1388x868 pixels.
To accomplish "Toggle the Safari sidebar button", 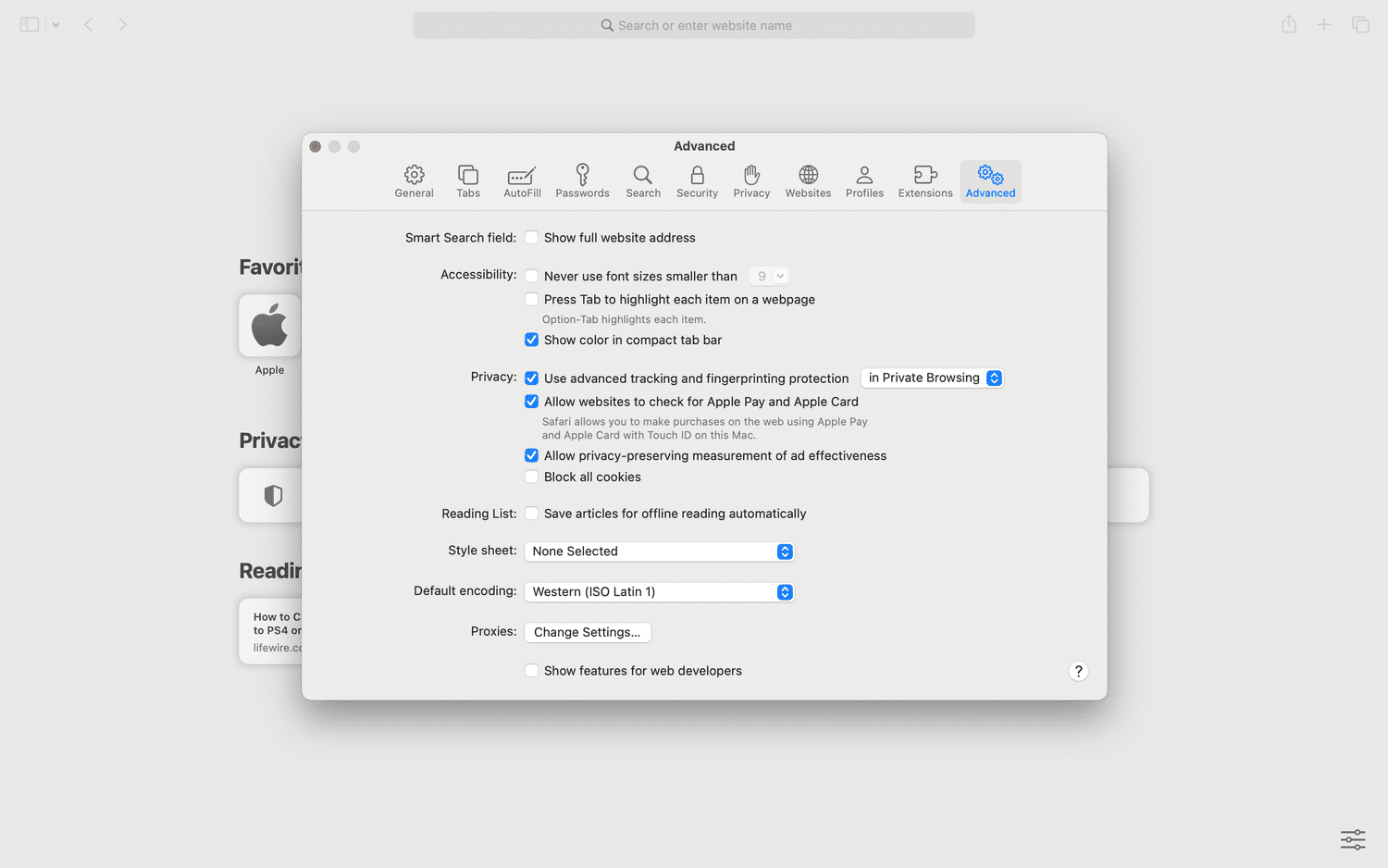I will [x=30, y=25].
